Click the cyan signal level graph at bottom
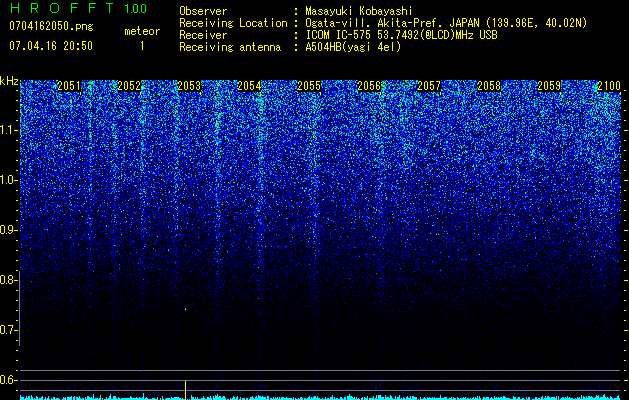Viewport: 629px width, 400px height. [x=320, y=397]
